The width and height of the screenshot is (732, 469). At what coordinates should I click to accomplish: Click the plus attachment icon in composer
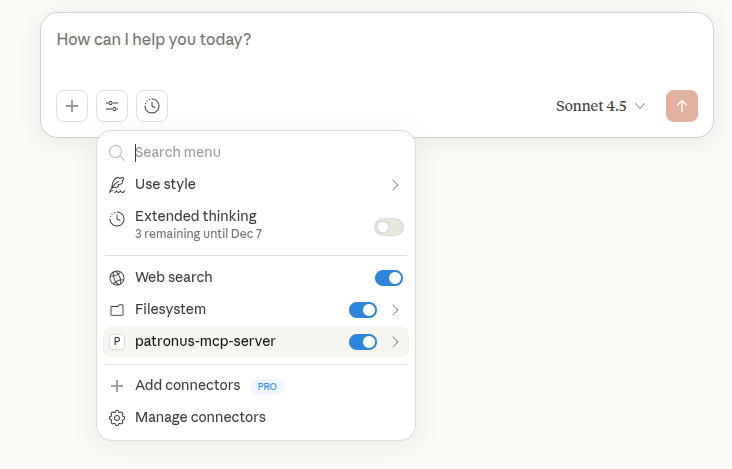72,106
